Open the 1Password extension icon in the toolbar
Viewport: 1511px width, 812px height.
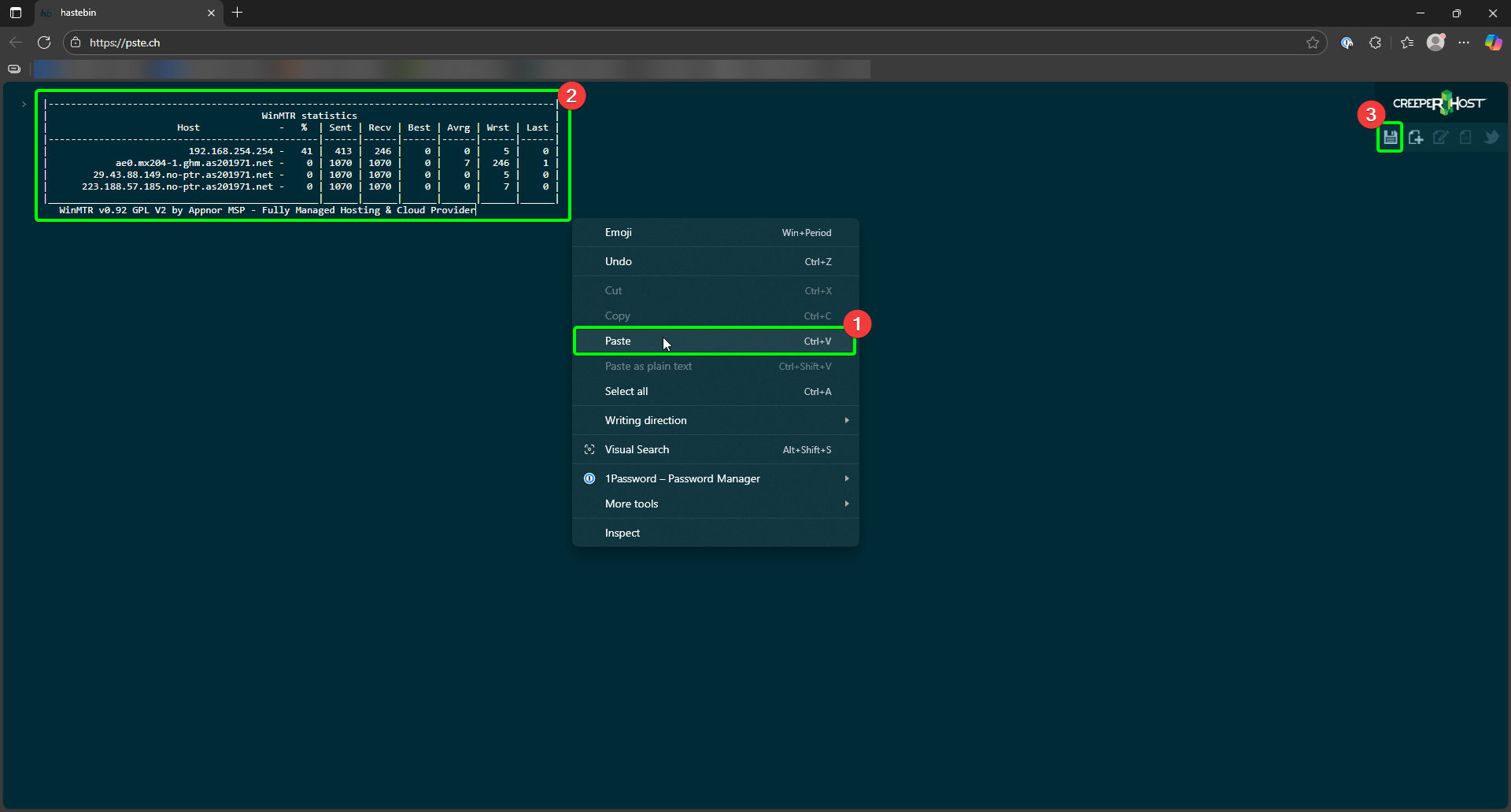click(x=1347, y=42)
